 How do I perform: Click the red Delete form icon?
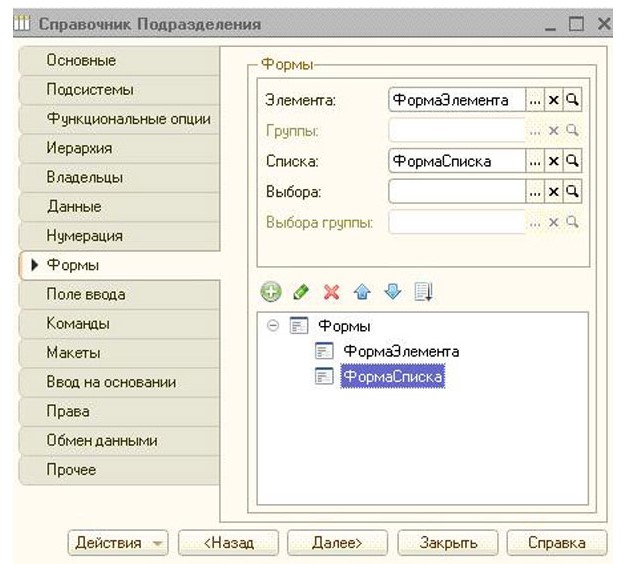(331, 292)
